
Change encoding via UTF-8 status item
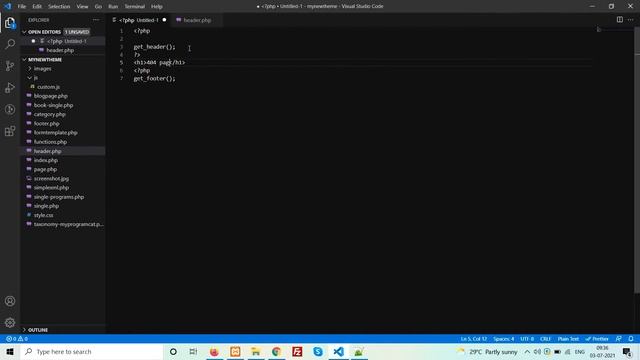527,339
